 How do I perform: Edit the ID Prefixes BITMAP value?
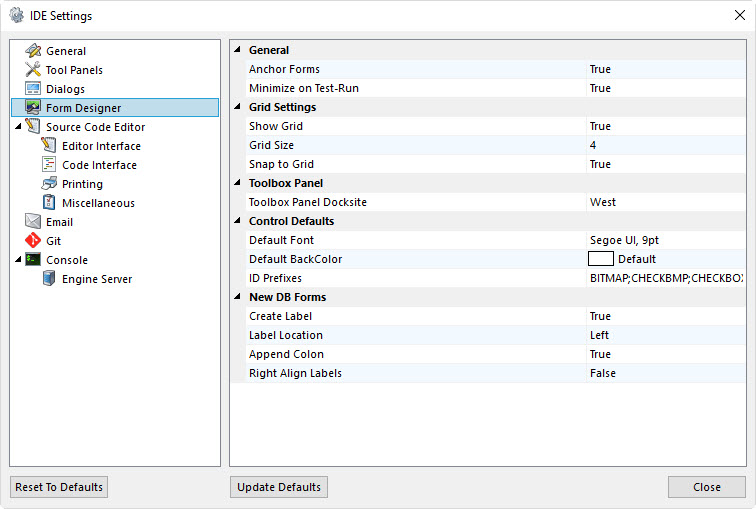point(666,278)
